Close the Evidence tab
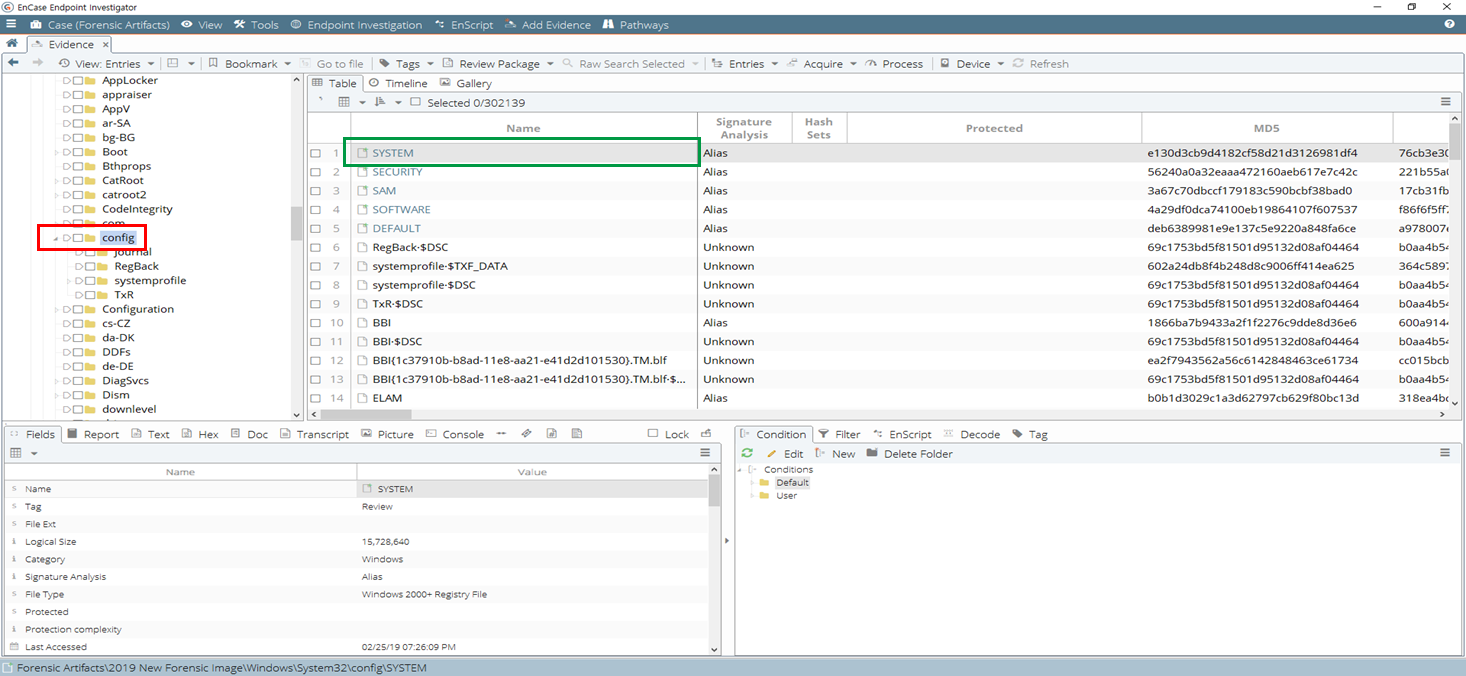Viewport: 1466px width, 676px height. click(104, 44)
